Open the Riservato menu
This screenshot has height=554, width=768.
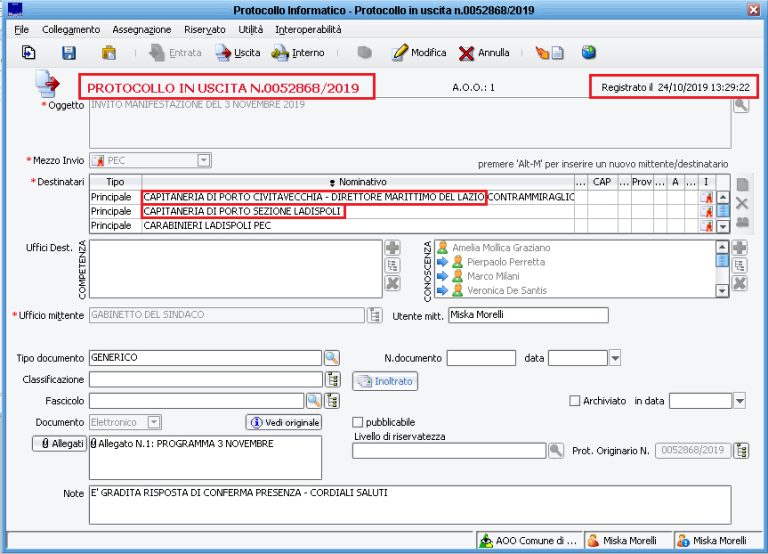205,29
